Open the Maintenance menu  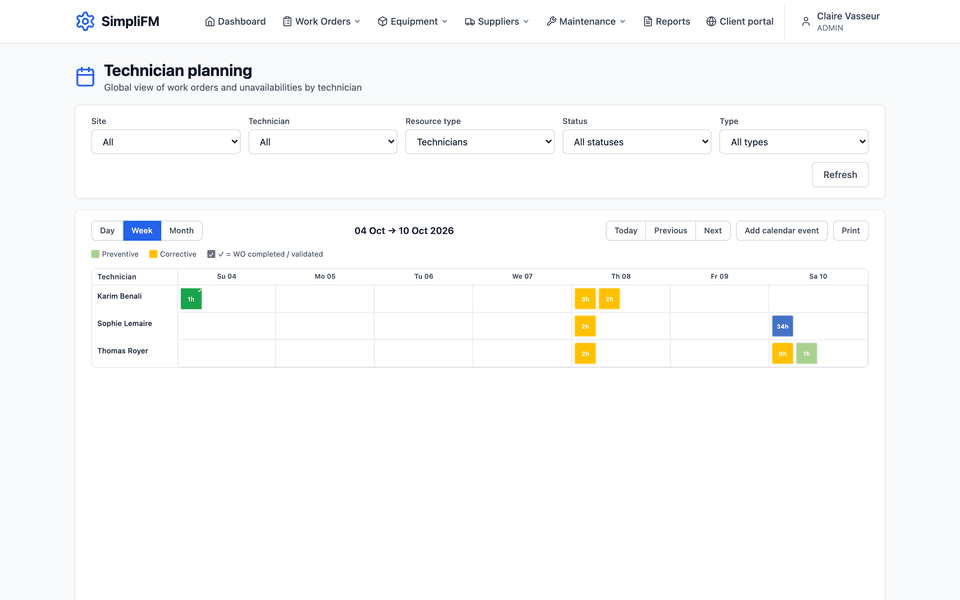pos(586,21)
